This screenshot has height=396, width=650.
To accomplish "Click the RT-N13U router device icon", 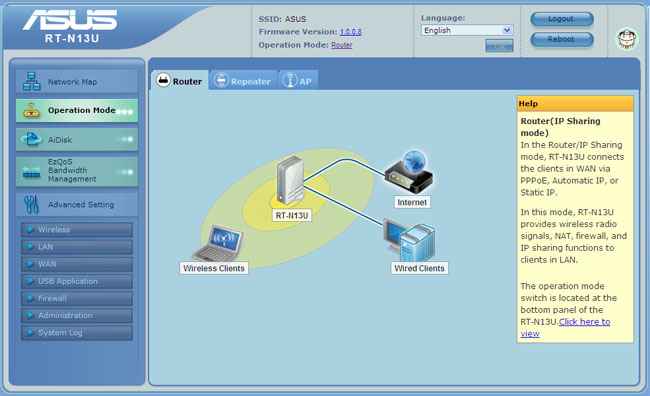I will 291,180.
